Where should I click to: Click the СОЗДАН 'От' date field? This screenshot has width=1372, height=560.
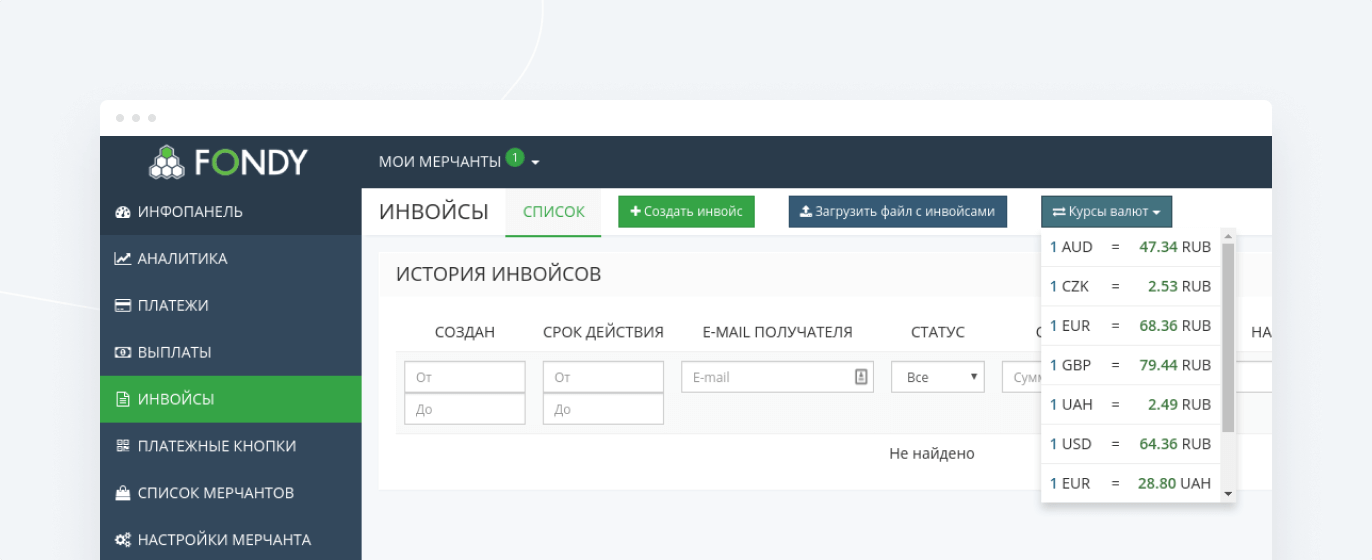[465, 377]
